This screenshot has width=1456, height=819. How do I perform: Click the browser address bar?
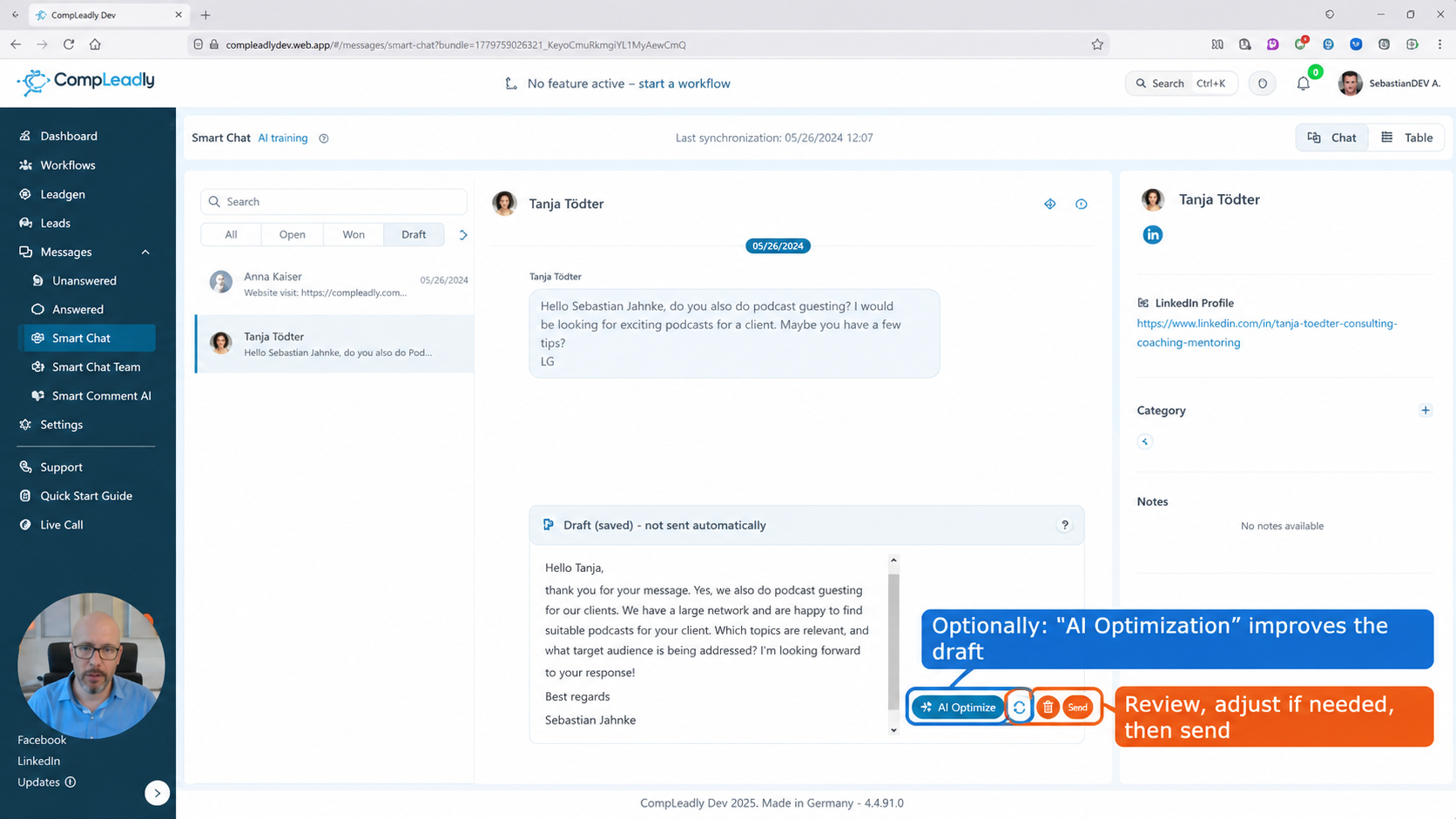[x=649, y=44]
